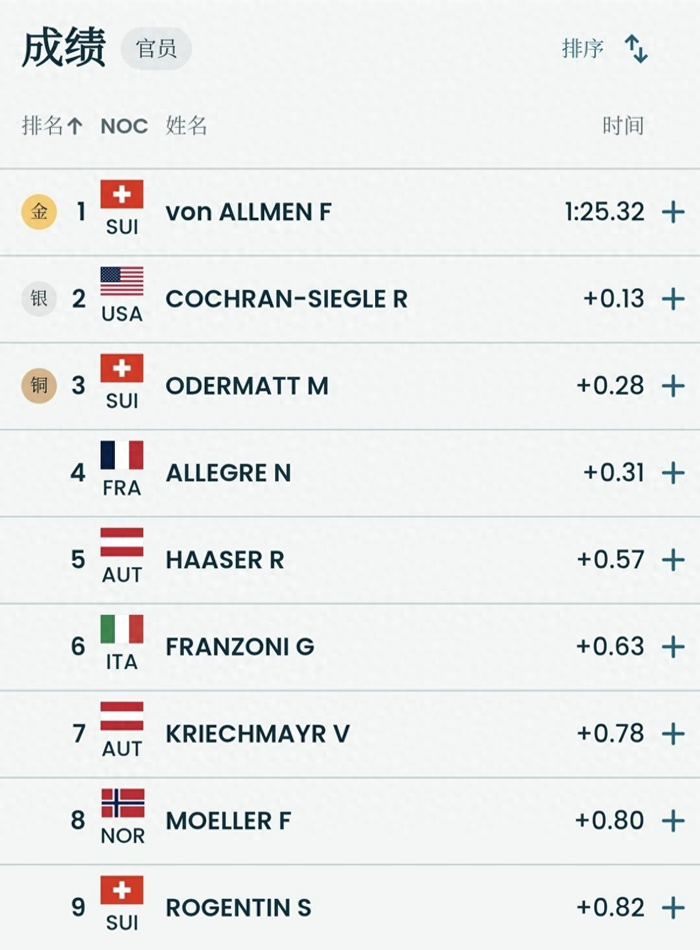Viewport: 700px width, 950px height.
Task: Click the Norway flag icon
Action: point(122,804)
